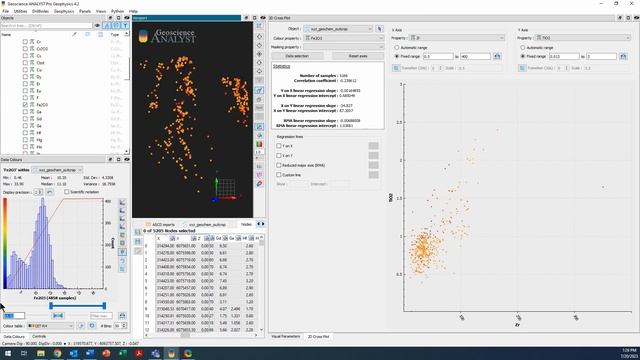The width and height of the screenshot is (640, 360).
Task: Toggle the Cs data checkbox
Action: click(25, 56)
